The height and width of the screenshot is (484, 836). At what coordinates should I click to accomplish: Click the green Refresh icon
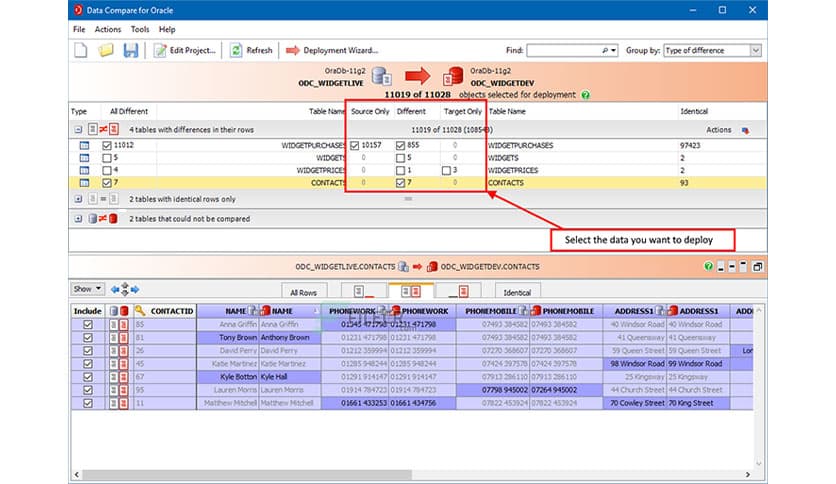pos(236,50)
